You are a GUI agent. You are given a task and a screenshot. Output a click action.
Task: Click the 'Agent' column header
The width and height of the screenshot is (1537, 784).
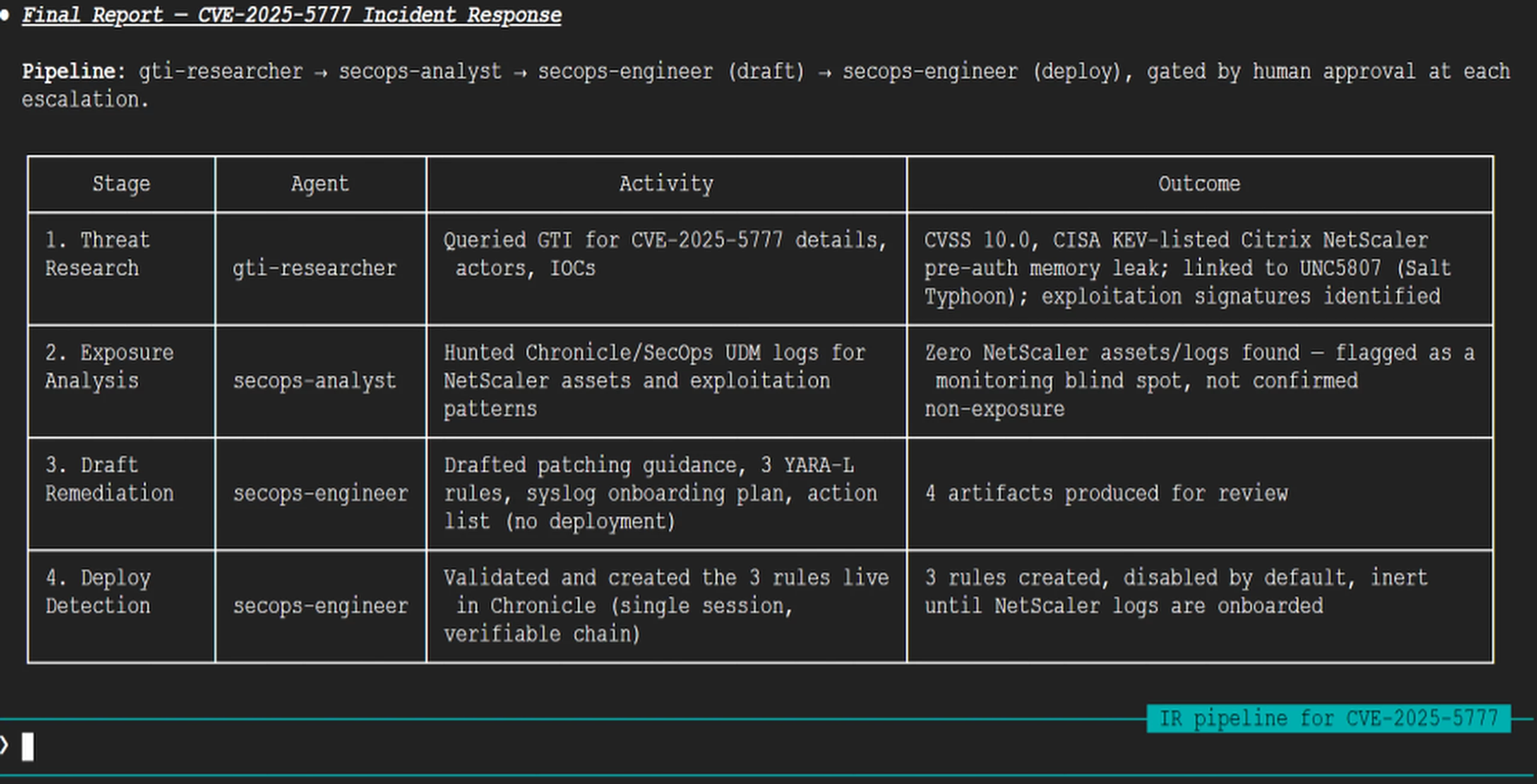click(320, 184)
